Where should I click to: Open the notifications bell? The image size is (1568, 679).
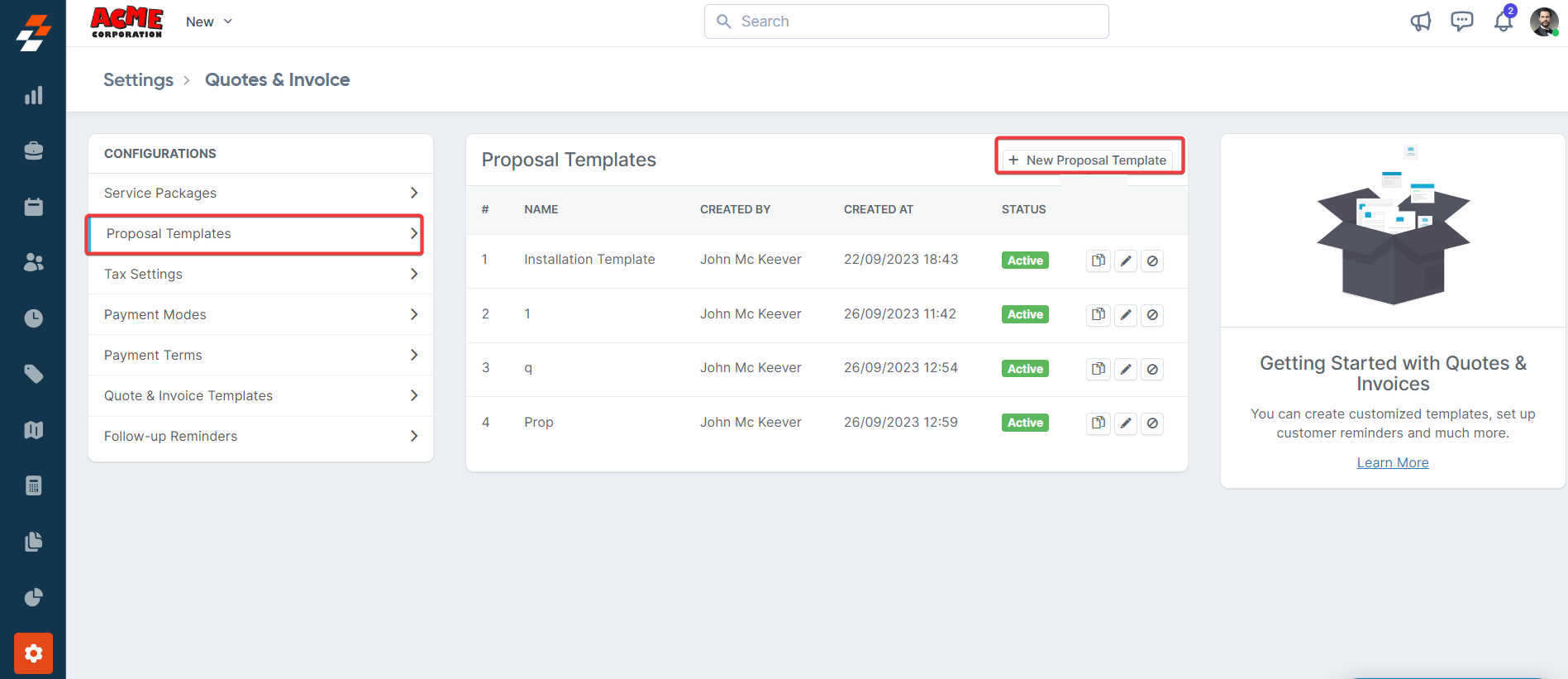1503,22
